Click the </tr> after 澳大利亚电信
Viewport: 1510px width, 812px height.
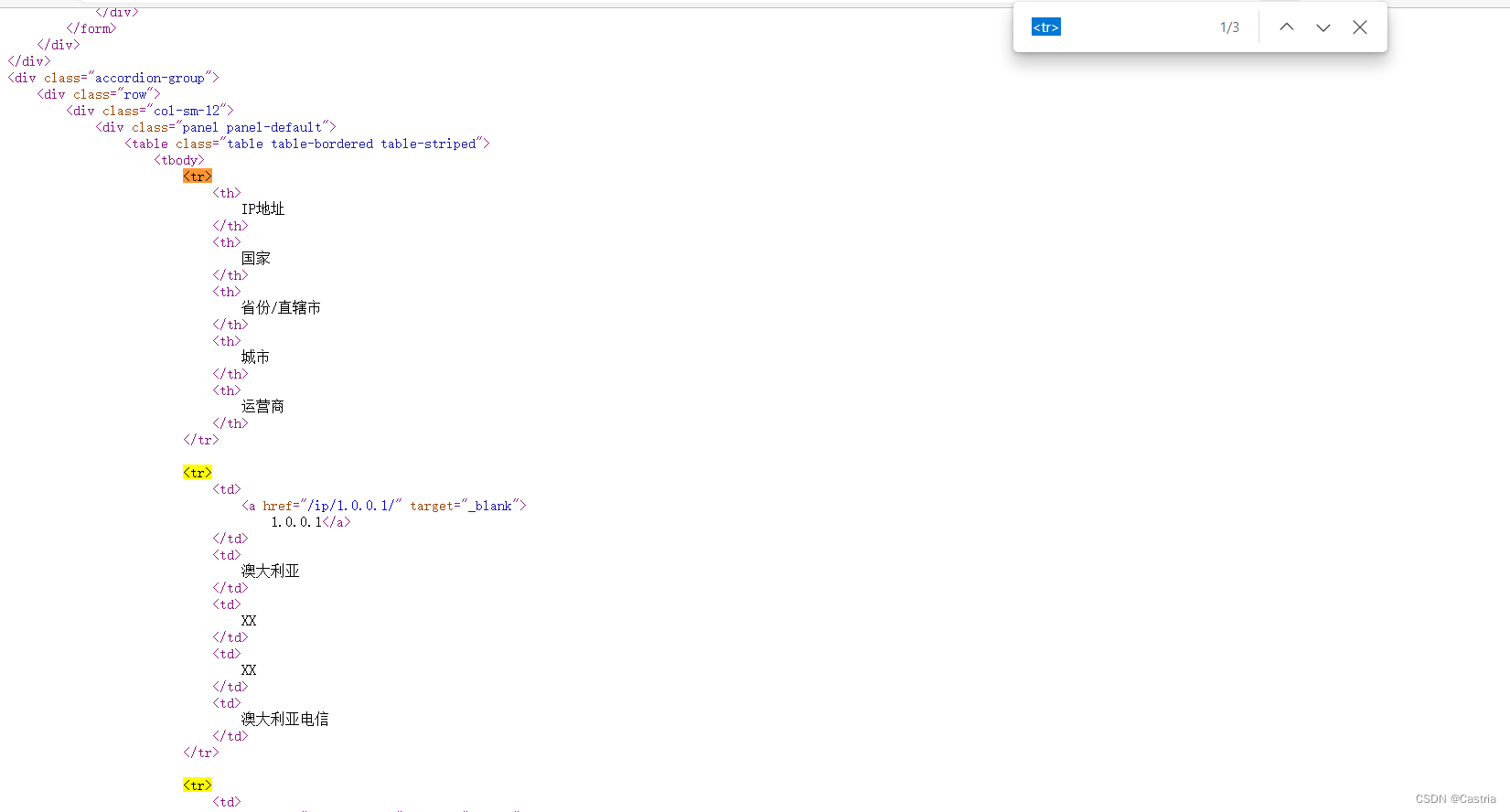[201, 753]
